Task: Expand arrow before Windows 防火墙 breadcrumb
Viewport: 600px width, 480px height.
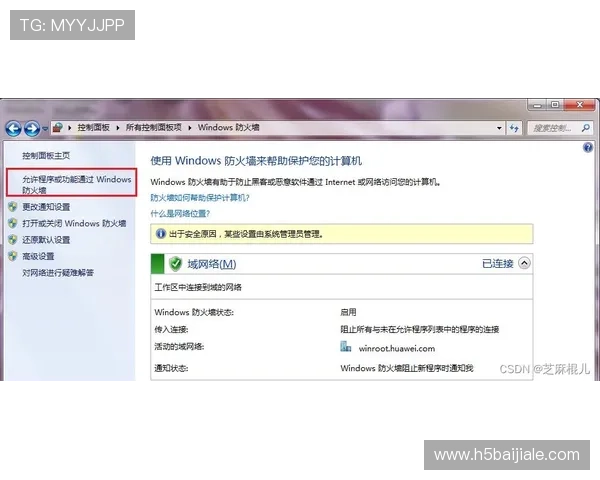Action: pos(189,128)
